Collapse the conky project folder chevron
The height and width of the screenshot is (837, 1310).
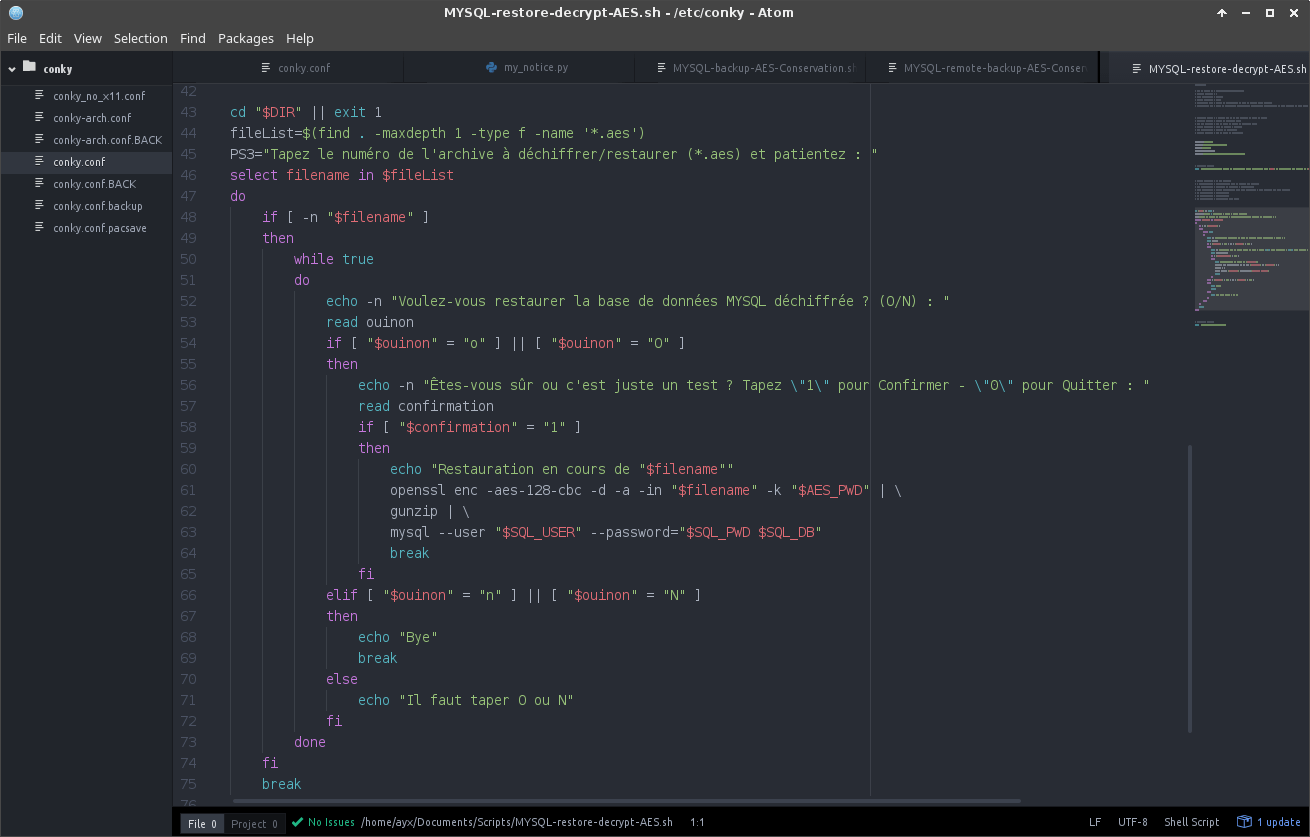pos(12,69)
